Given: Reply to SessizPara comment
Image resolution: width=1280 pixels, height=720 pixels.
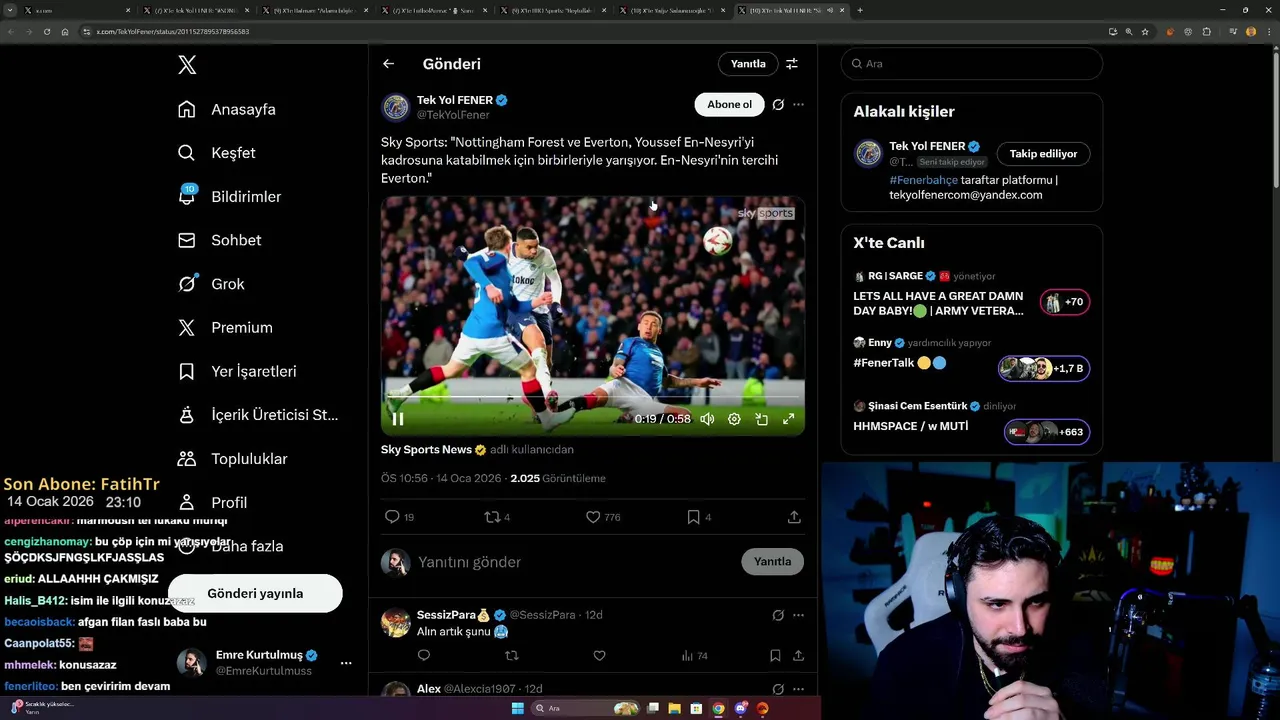Looking at the screenshot, I should point(424,656).
